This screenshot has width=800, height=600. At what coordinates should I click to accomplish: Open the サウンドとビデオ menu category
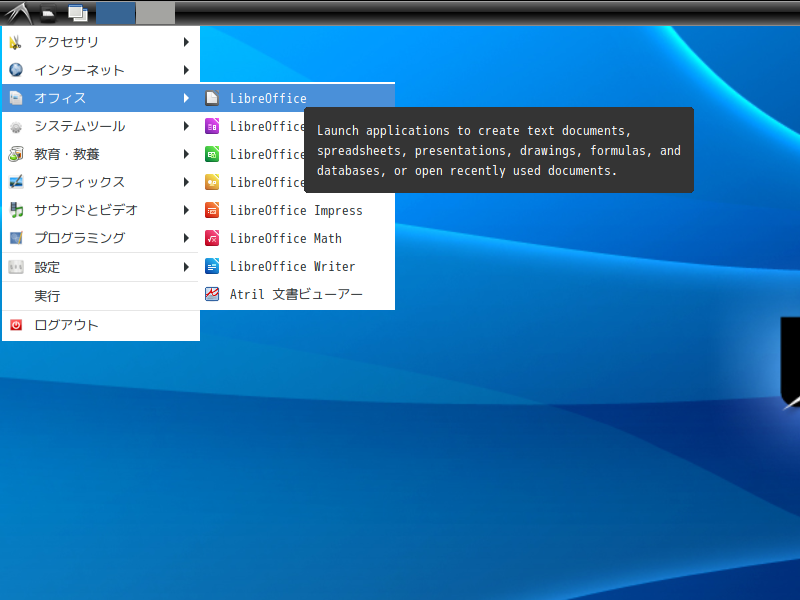click(x=86, y=210)
